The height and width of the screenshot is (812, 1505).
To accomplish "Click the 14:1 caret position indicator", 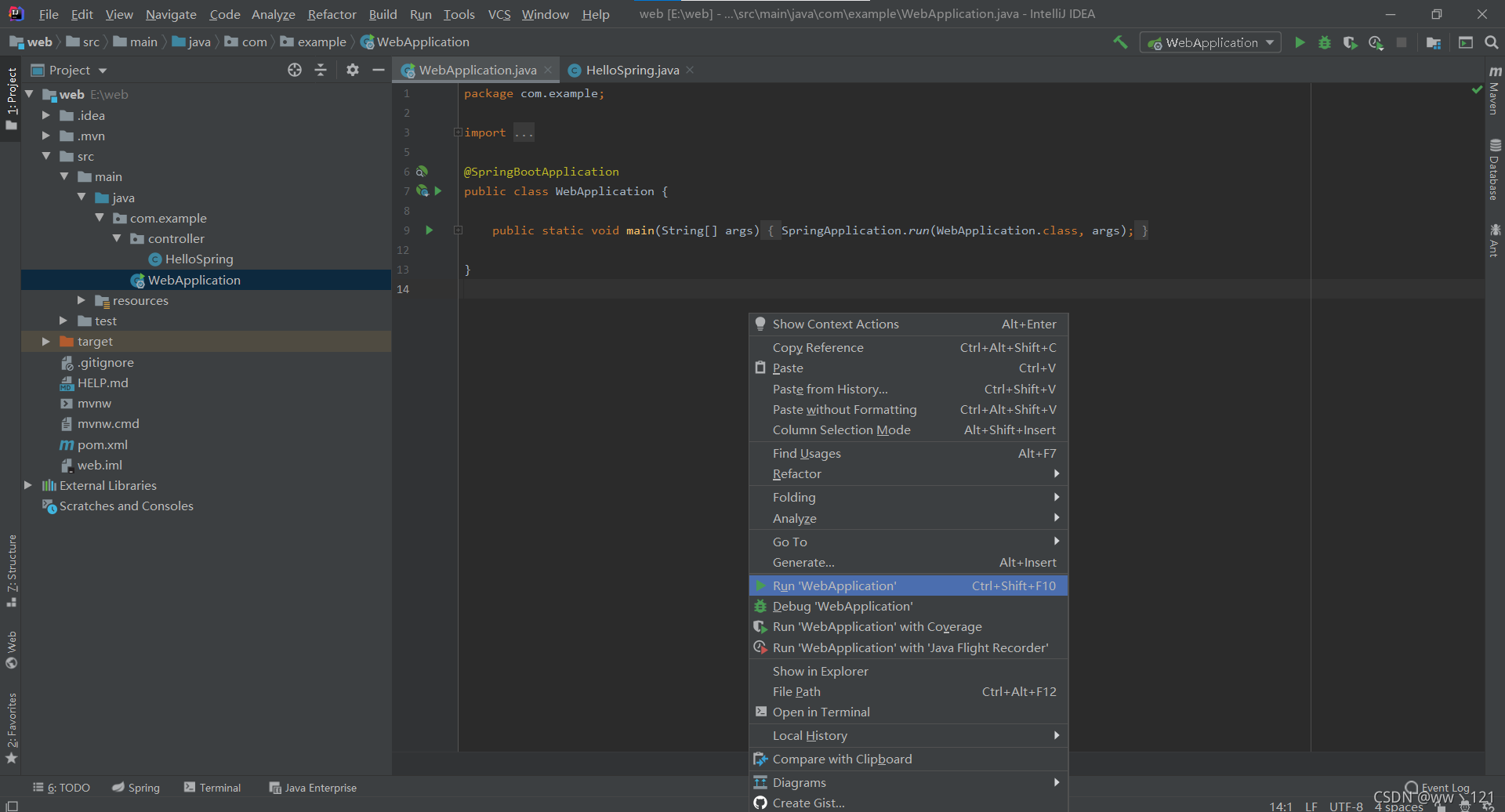I will pos(1281,806).
